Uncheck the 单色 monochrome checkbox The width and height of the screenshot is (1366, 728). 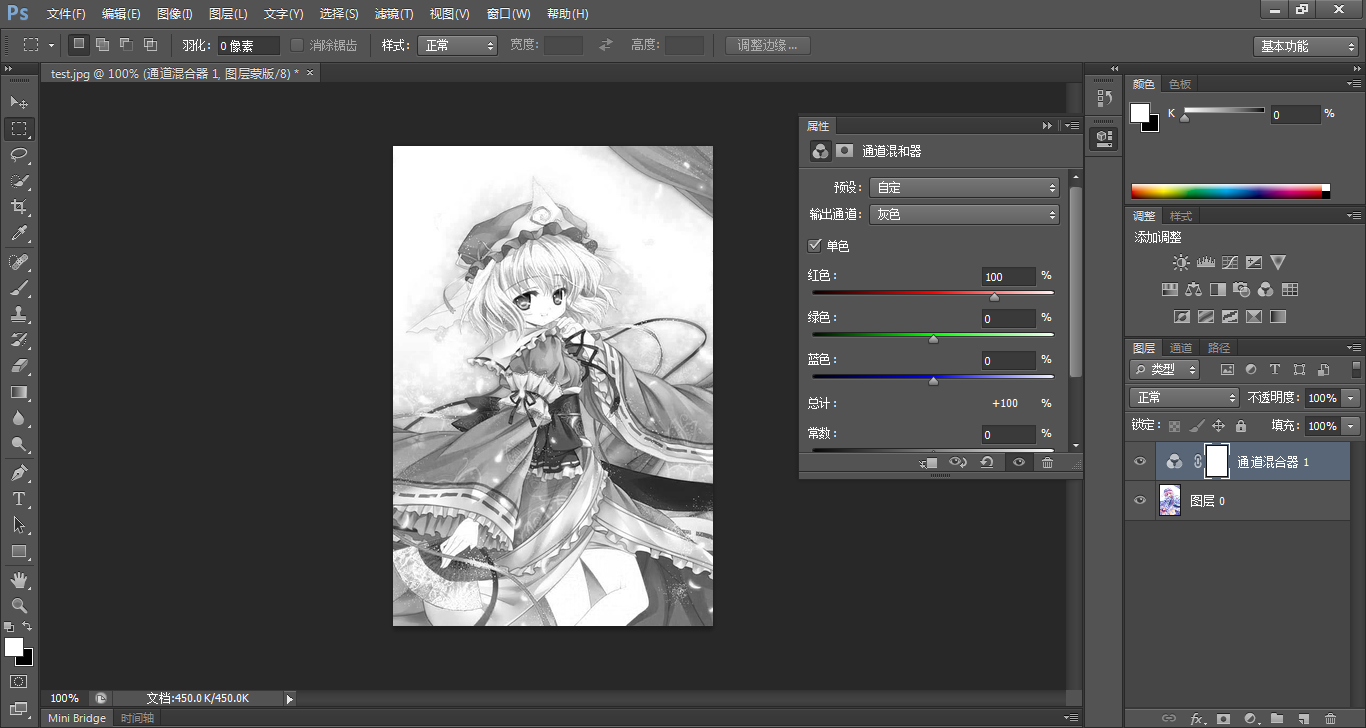click(814, 246)
